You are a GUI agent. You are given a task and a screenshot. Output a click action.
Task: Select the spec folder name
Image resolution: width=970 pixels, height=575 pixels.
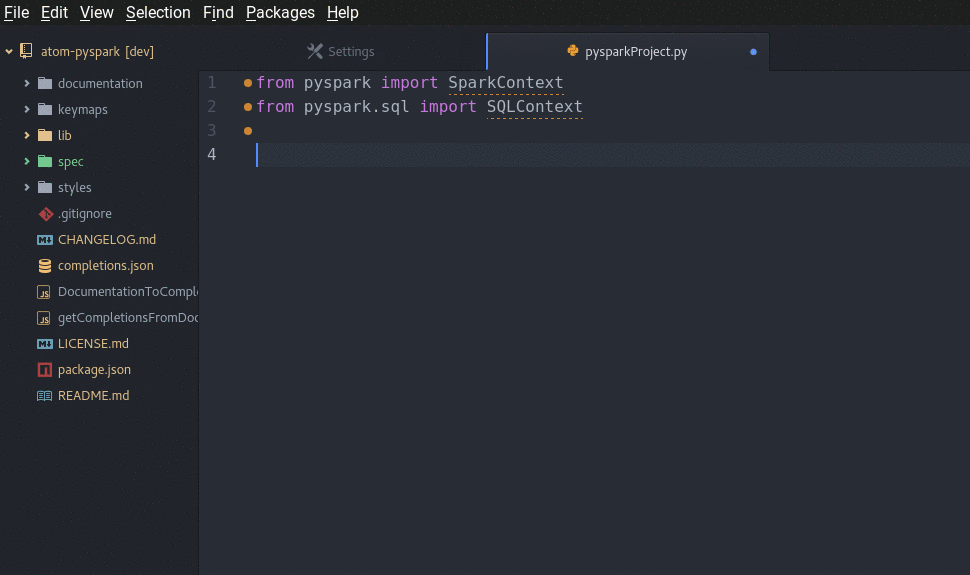point(71,162)
